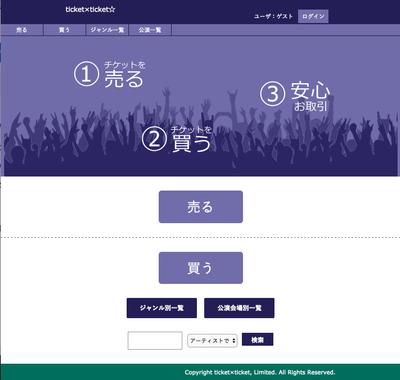
Task: Expand the アーティストで search-type dropdown
Action: point(212,341)
